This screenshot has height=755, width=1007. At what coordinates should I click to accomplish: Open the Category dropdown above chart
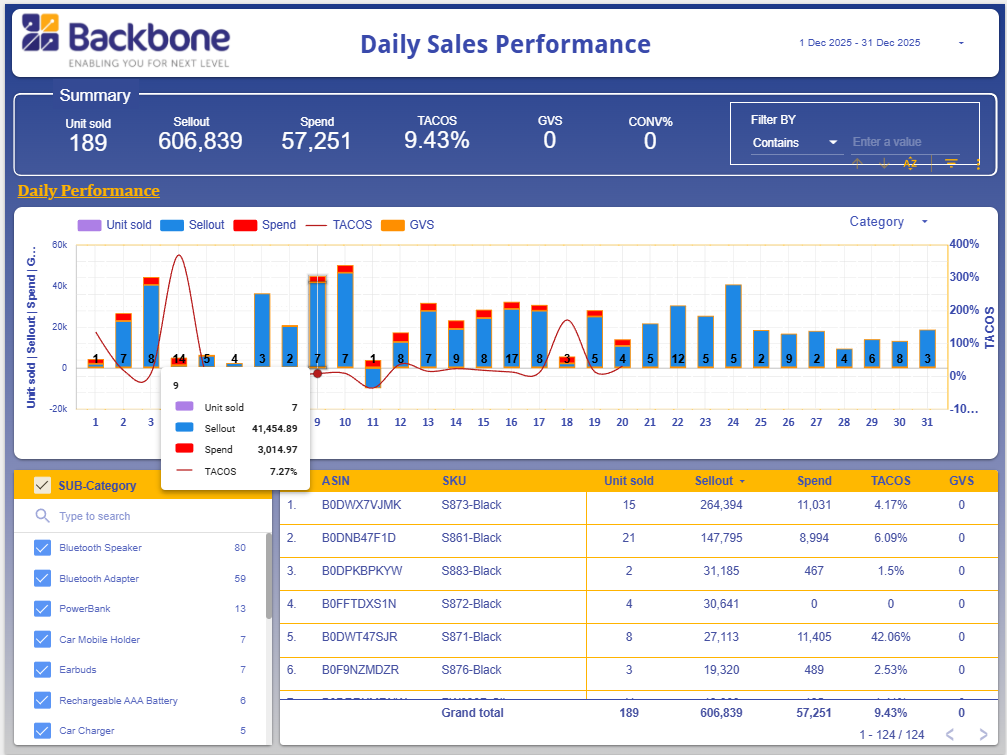888,222
